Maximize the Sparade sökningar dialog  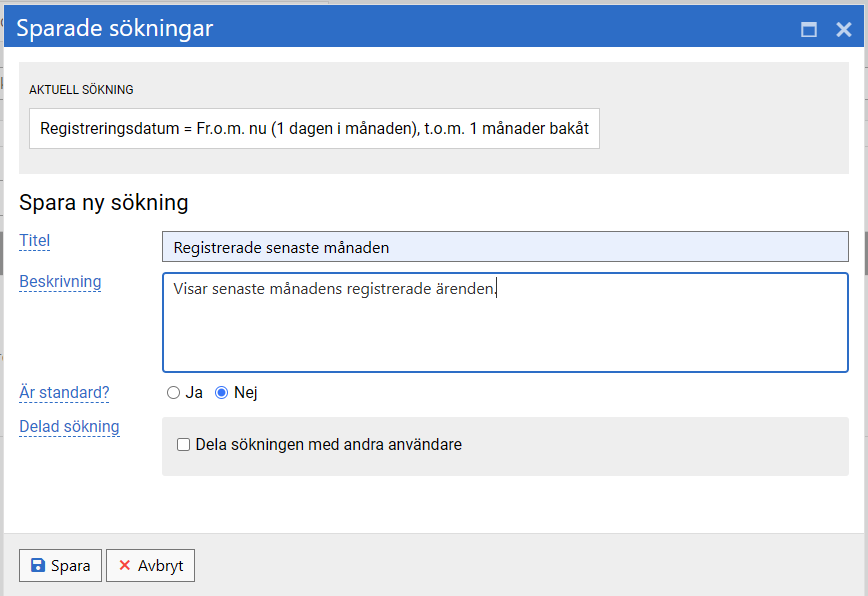click(809, 29)
